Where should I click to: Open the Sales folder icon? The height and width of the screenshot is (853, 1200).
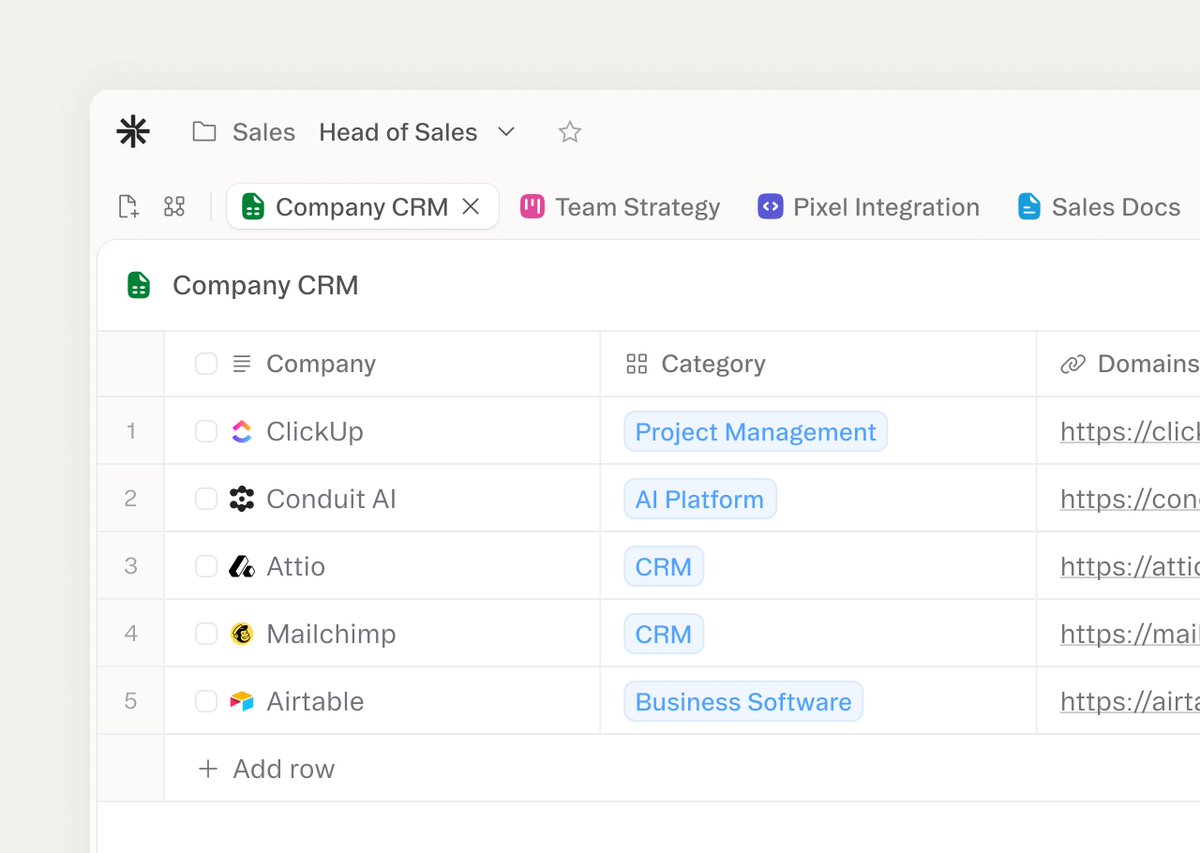point(204,132)
